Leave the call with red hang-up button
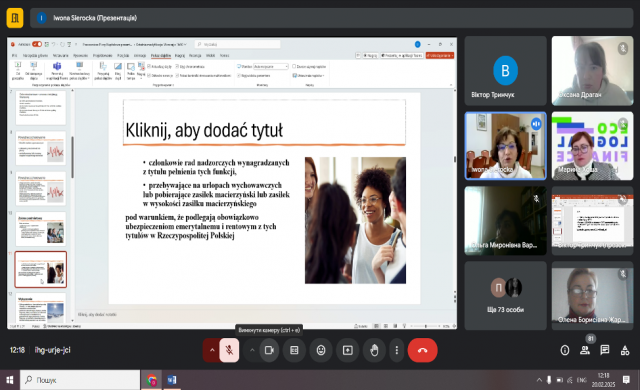Viewport: 640px width, 390px height. point(422,350)
